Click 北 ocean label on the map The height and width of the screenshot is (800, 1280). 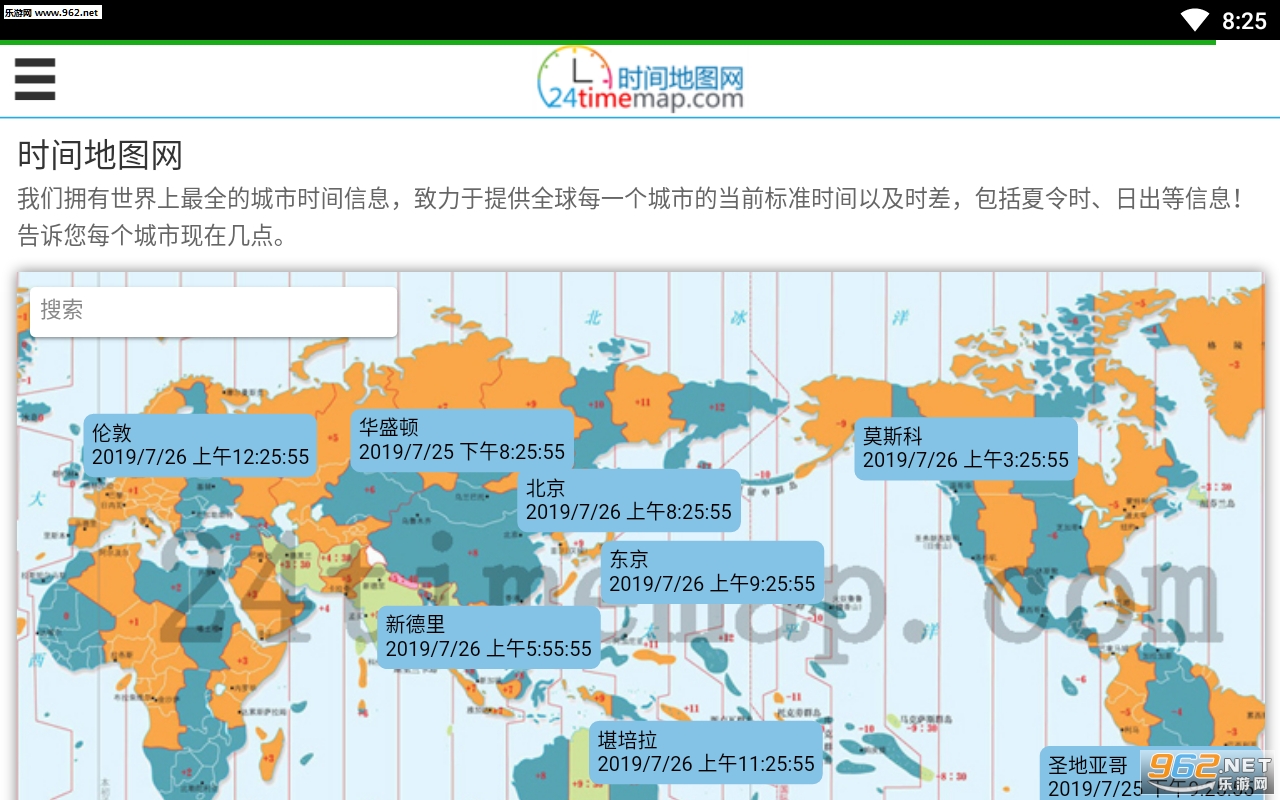594,318
